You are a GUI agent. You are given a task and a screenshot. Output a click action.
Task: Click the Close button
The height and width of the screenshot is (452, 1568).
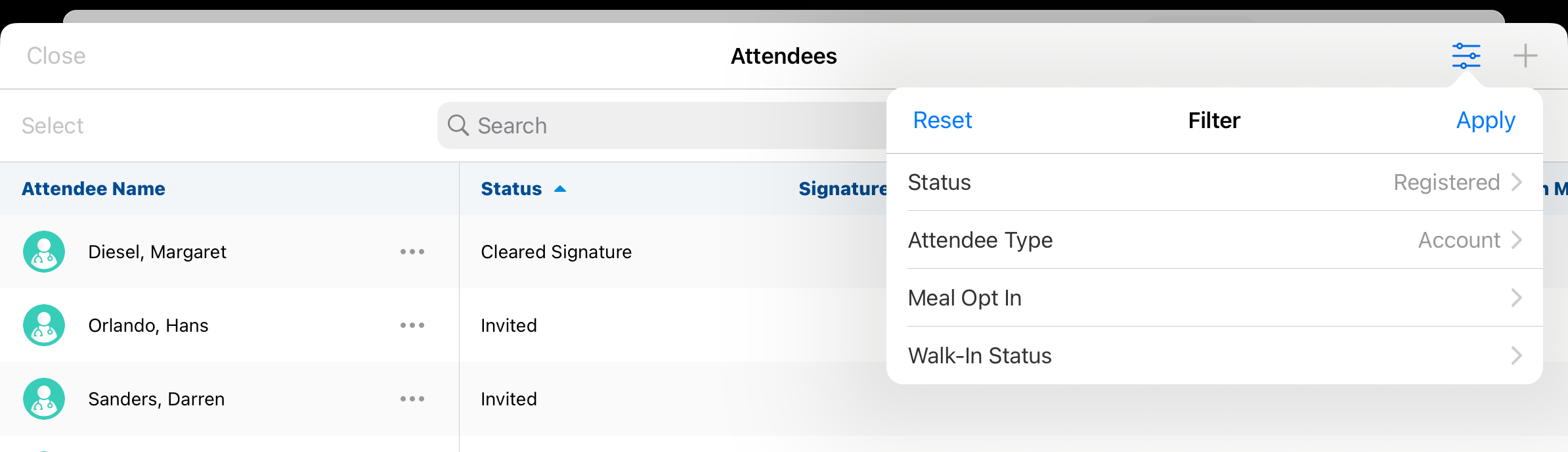[56, 56]
